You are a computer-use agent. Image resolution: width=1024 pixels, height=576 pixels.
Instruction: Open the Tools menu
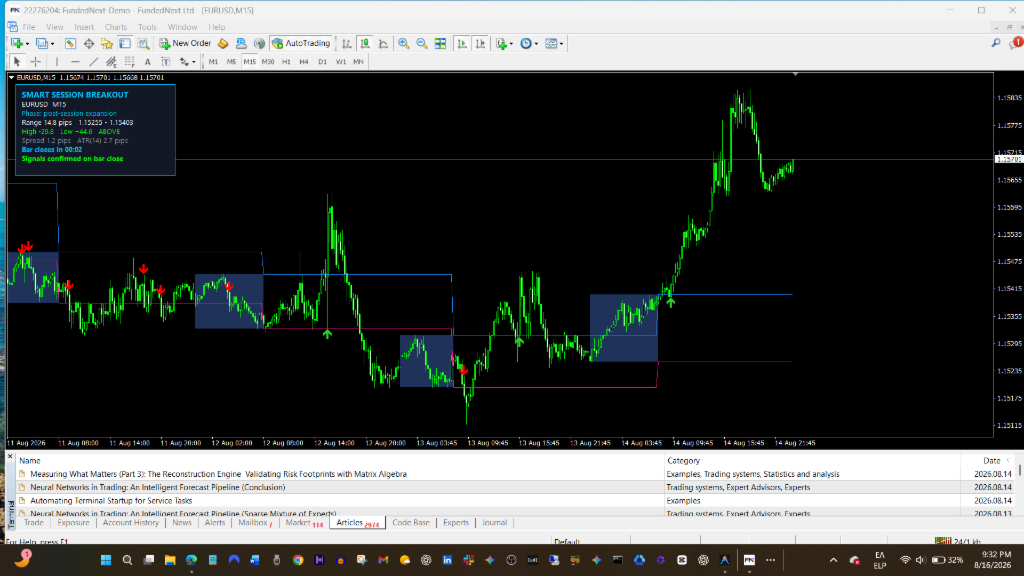[x=147, y=27]
